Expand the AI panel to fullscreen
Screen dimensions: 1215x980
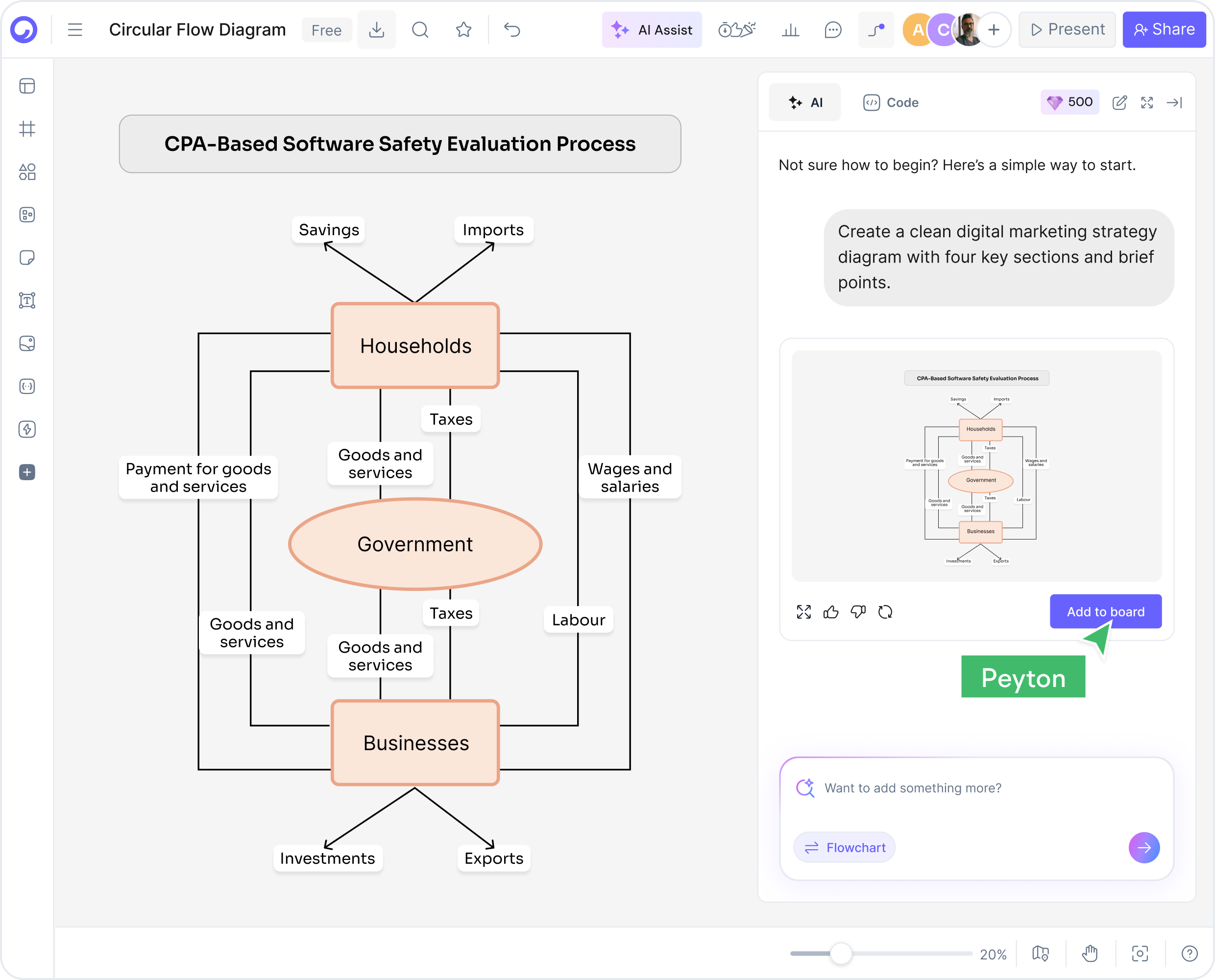tap(1147, 102)
